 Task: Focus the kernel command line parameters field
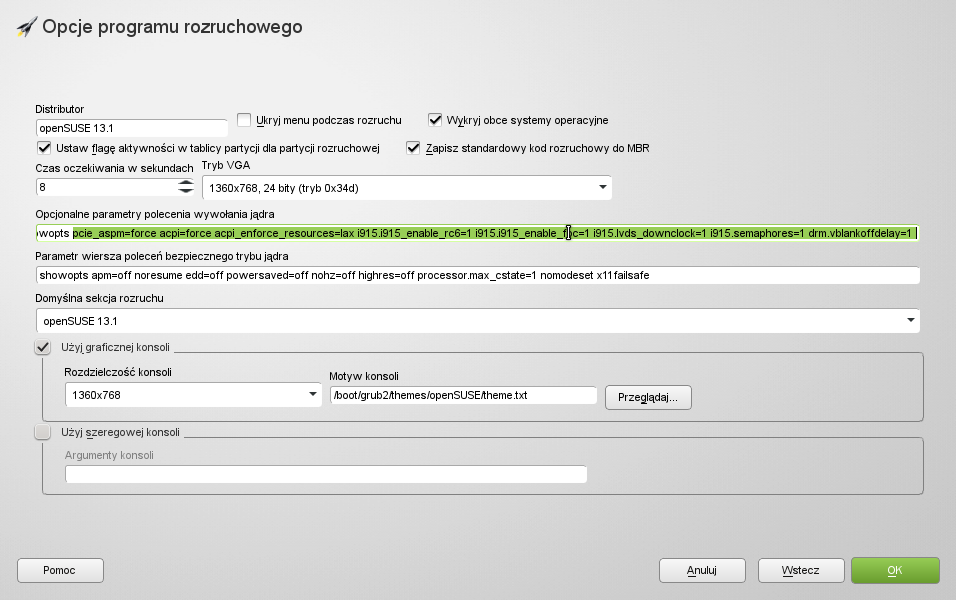(x=477, y=233)
